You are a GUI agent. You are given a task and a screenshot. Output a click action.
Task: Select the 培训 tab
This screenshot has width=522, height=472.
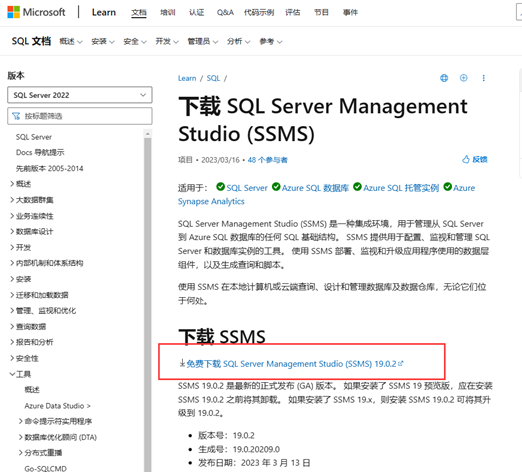click(x=167, y=12)
